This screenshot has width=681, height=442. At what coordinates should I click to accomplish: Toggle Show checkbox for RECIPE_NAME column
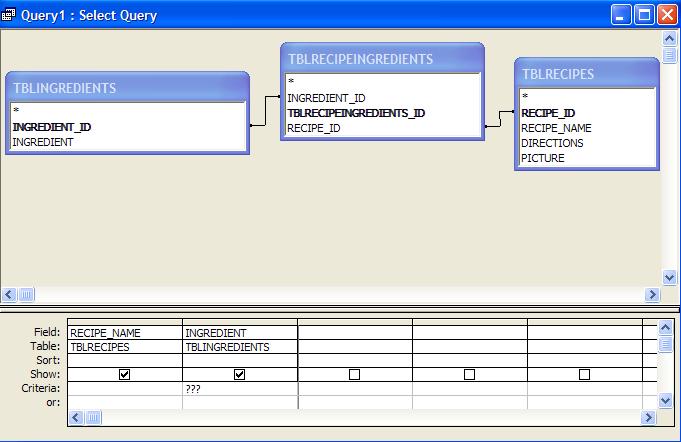pos(124,374)
